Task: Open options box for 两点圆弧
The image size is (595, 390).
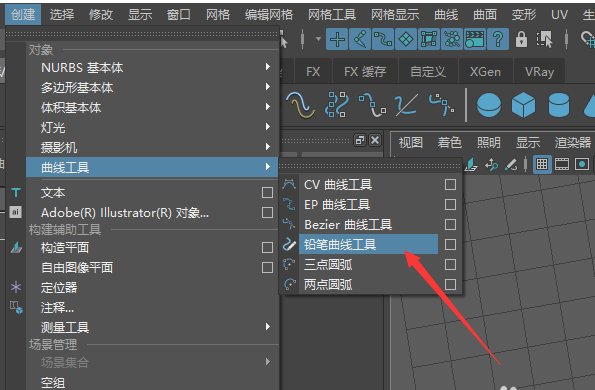Action: pyautogui.click(x=450, y=284)
